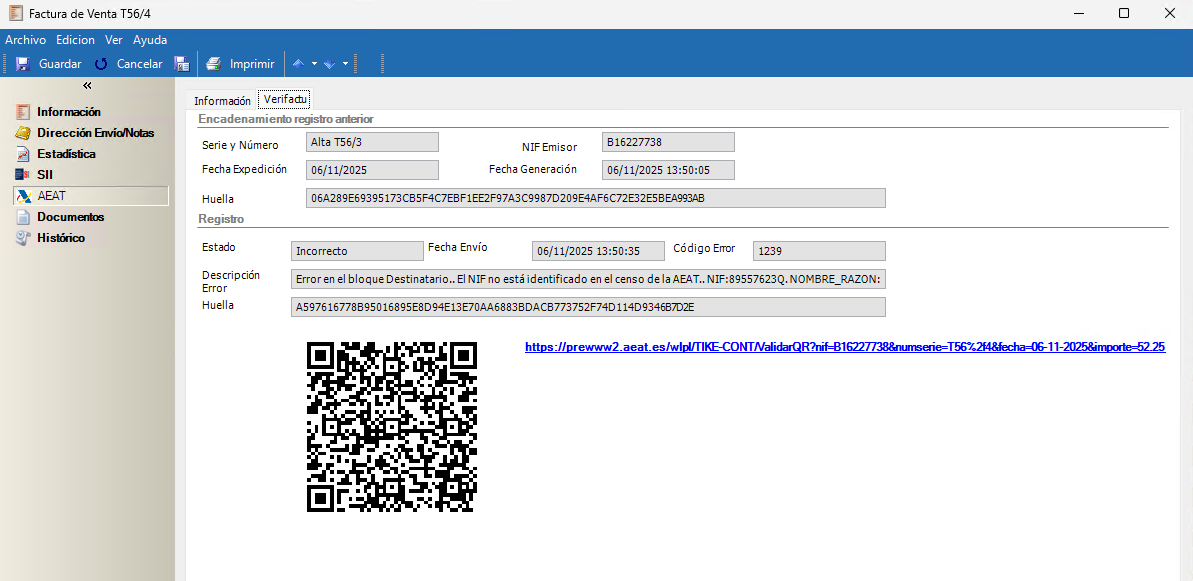1193x581 pixels.
Task: Click the QR code image
Action: [392, 427]
